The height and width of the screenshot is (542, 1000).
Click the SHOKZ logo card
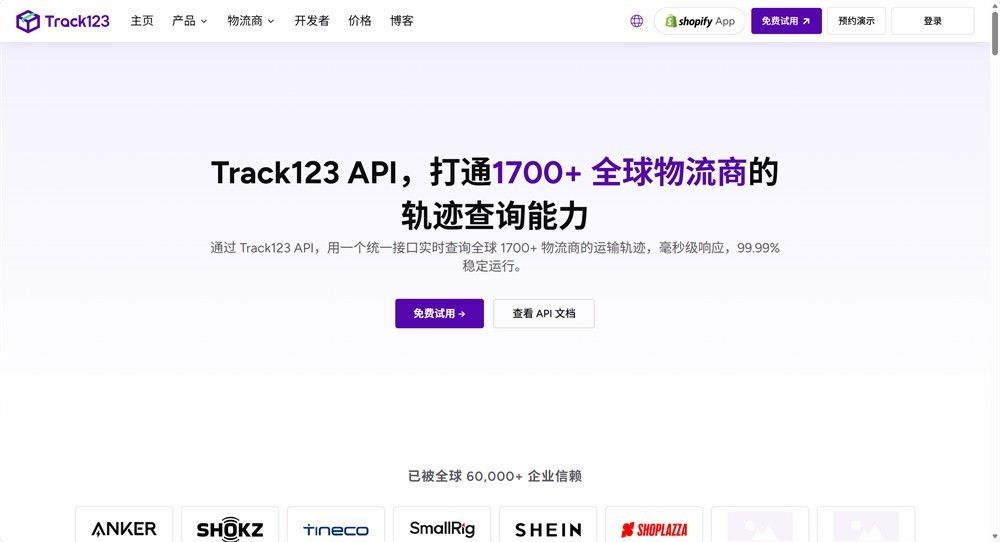[230, 525]
